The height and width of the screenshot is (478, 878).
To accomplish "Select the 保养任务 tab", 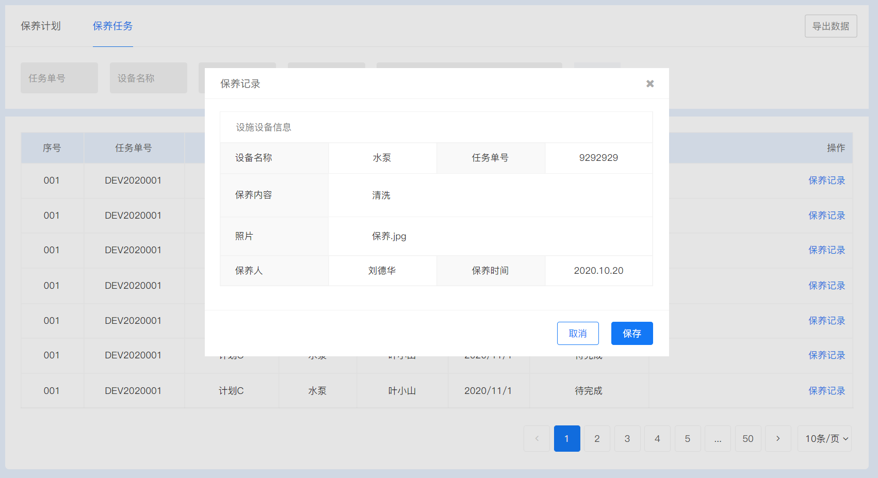I will point(112,26).
